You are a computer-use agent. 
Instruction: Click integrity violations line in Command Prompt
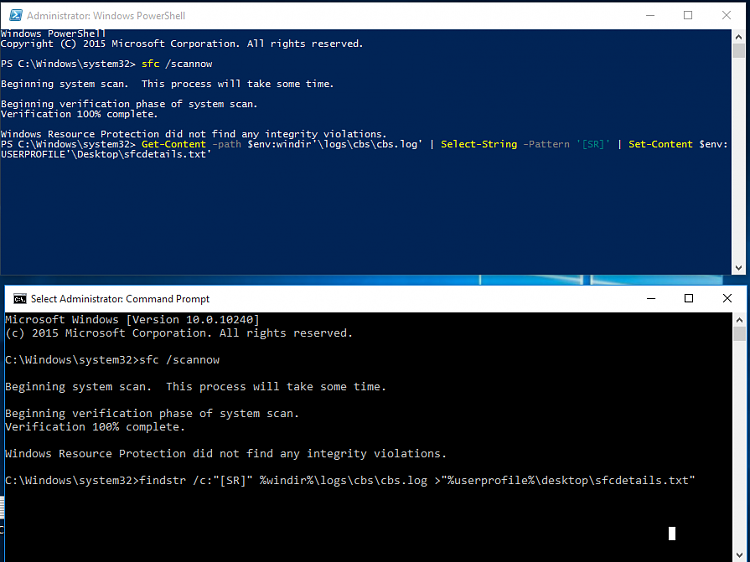[226, 453]
